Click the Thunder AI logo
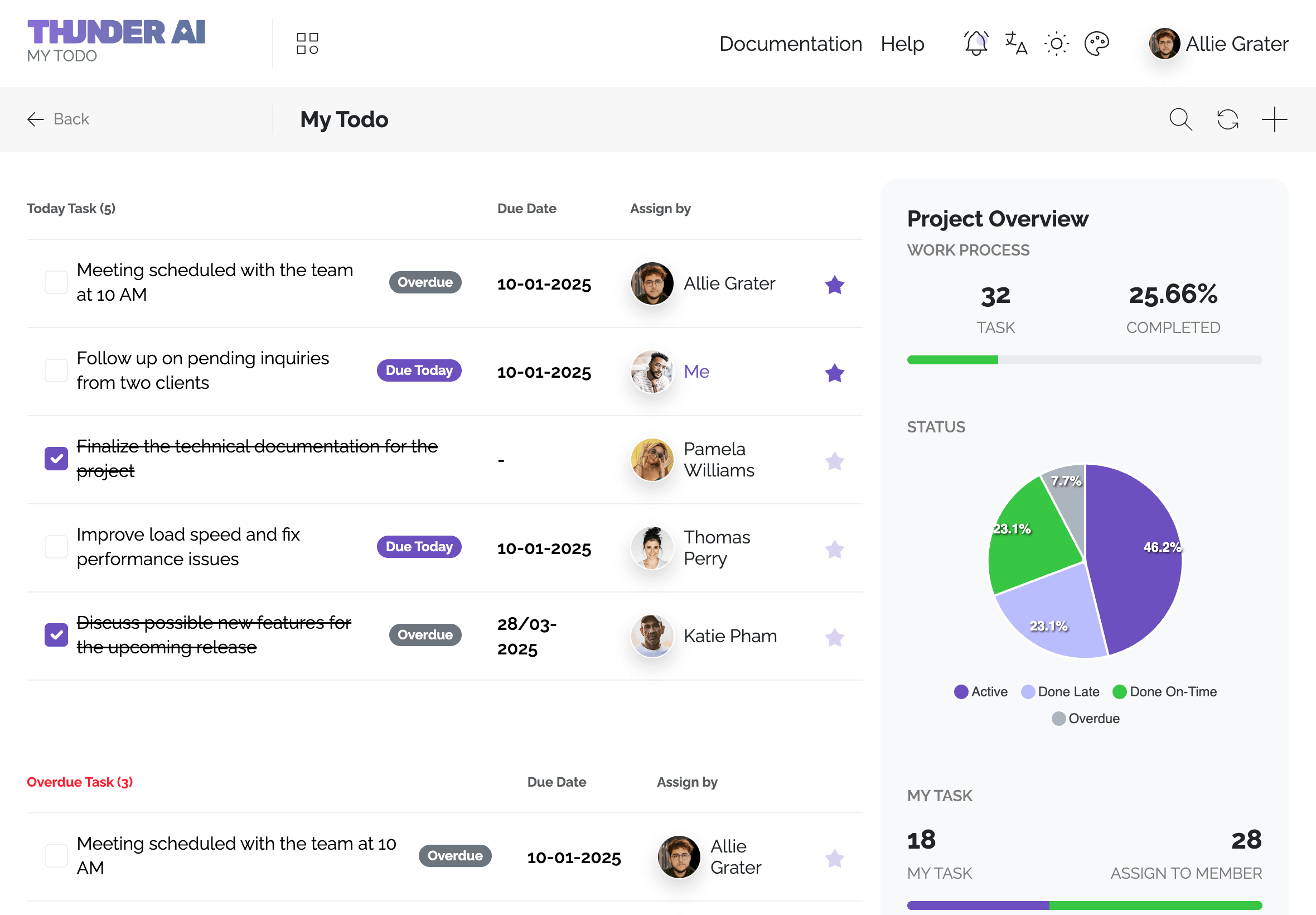 click(x=116, y=32)
